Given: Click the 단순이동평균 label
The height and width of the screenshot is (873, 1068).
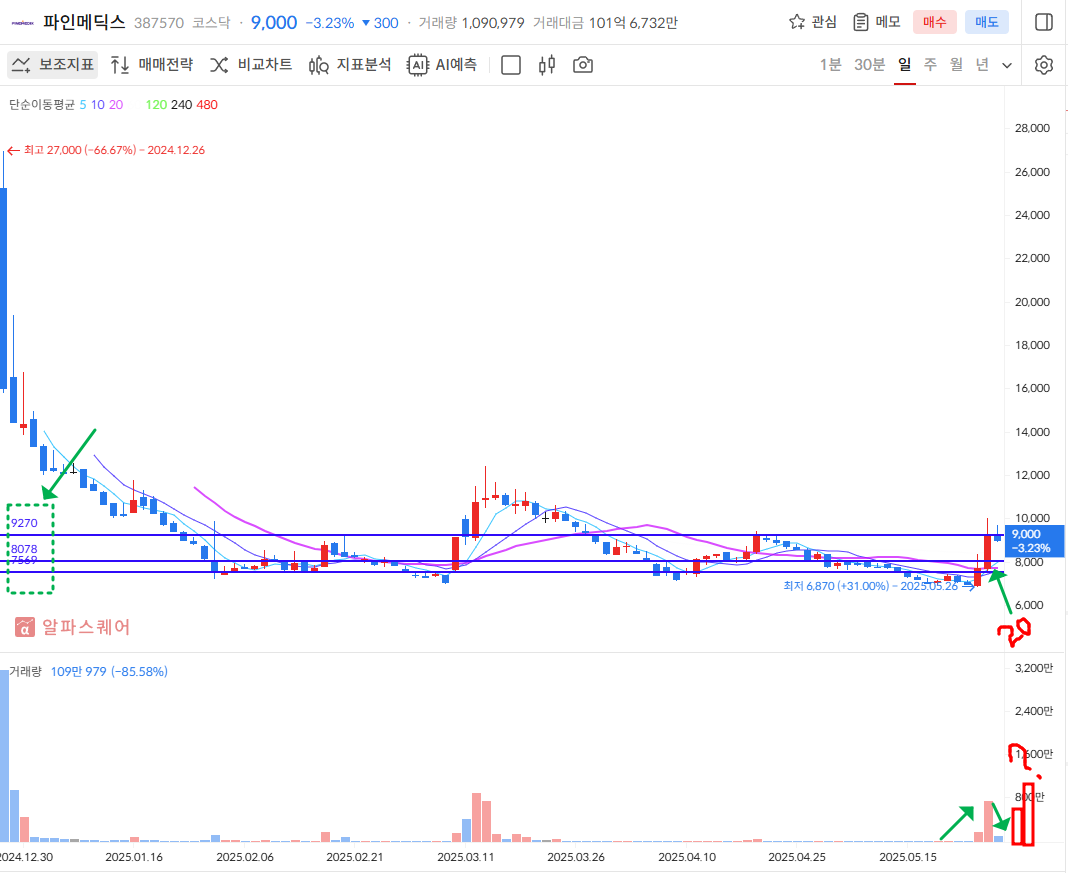Looking at the screenshot, I should click(42, 105).
